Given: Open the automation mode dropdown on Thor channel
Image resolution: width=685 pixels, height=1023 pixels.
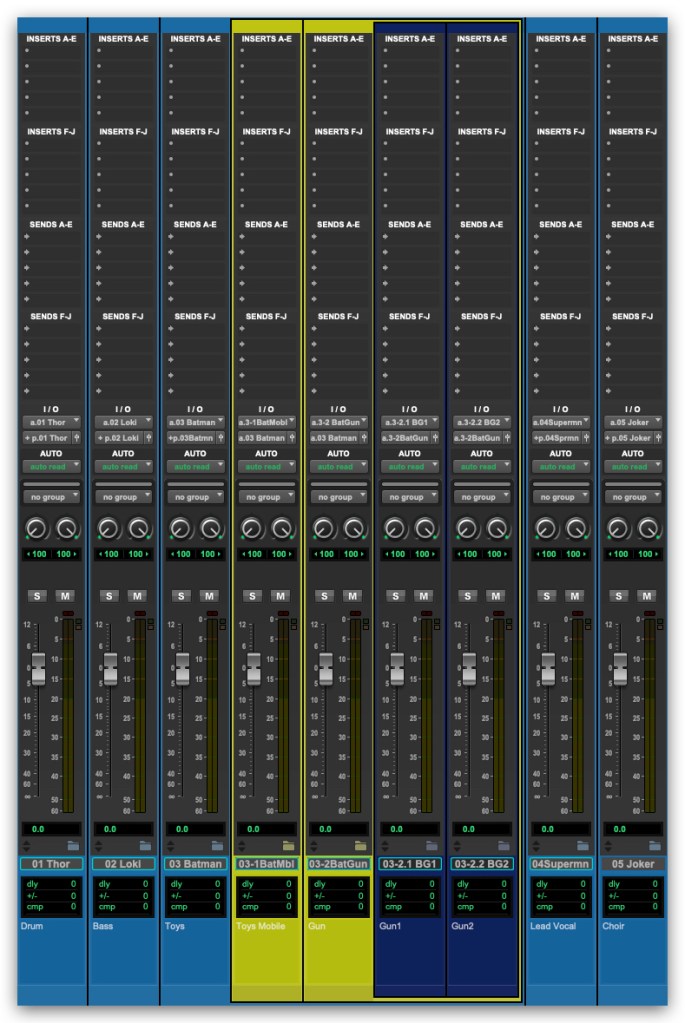Looking at the screenshot, I should click(51, 467).
